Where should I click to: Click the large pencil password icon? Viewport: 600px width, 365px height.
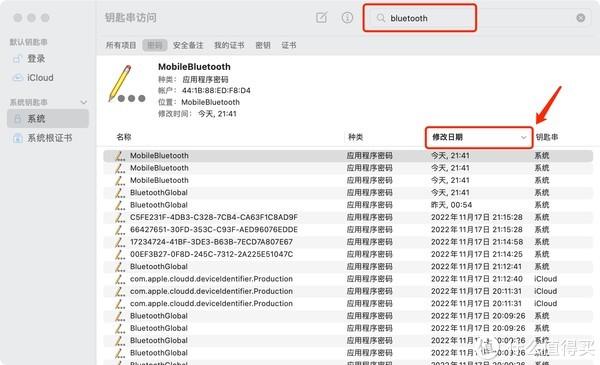[x=126, y=84]
